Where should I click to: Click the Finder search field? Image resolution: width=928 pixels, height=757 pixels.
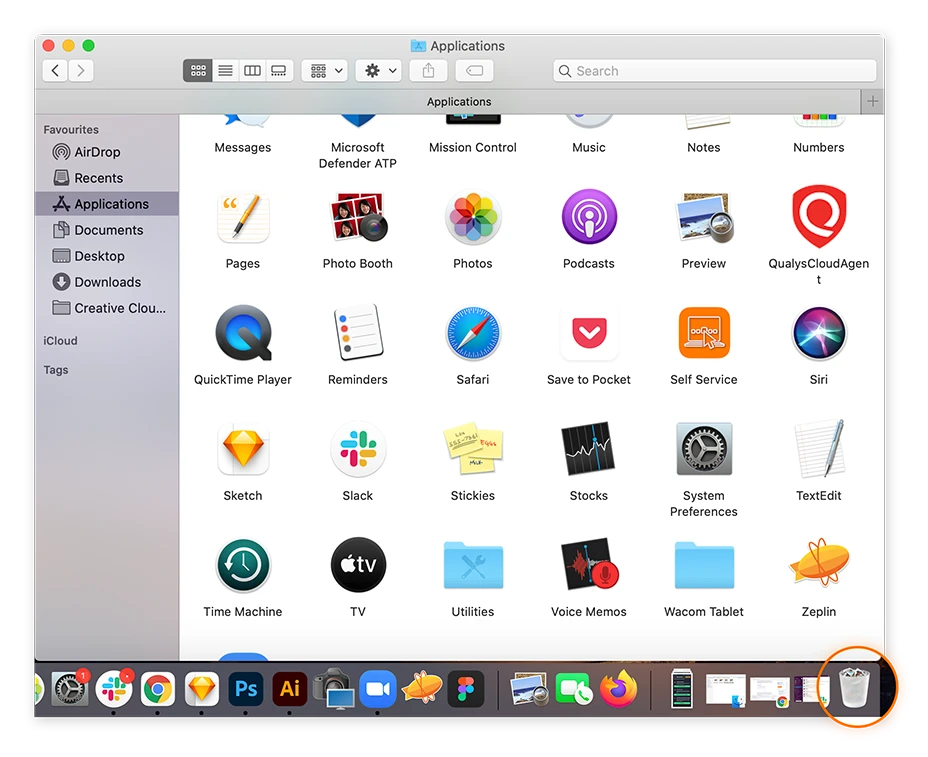(714, 71)
